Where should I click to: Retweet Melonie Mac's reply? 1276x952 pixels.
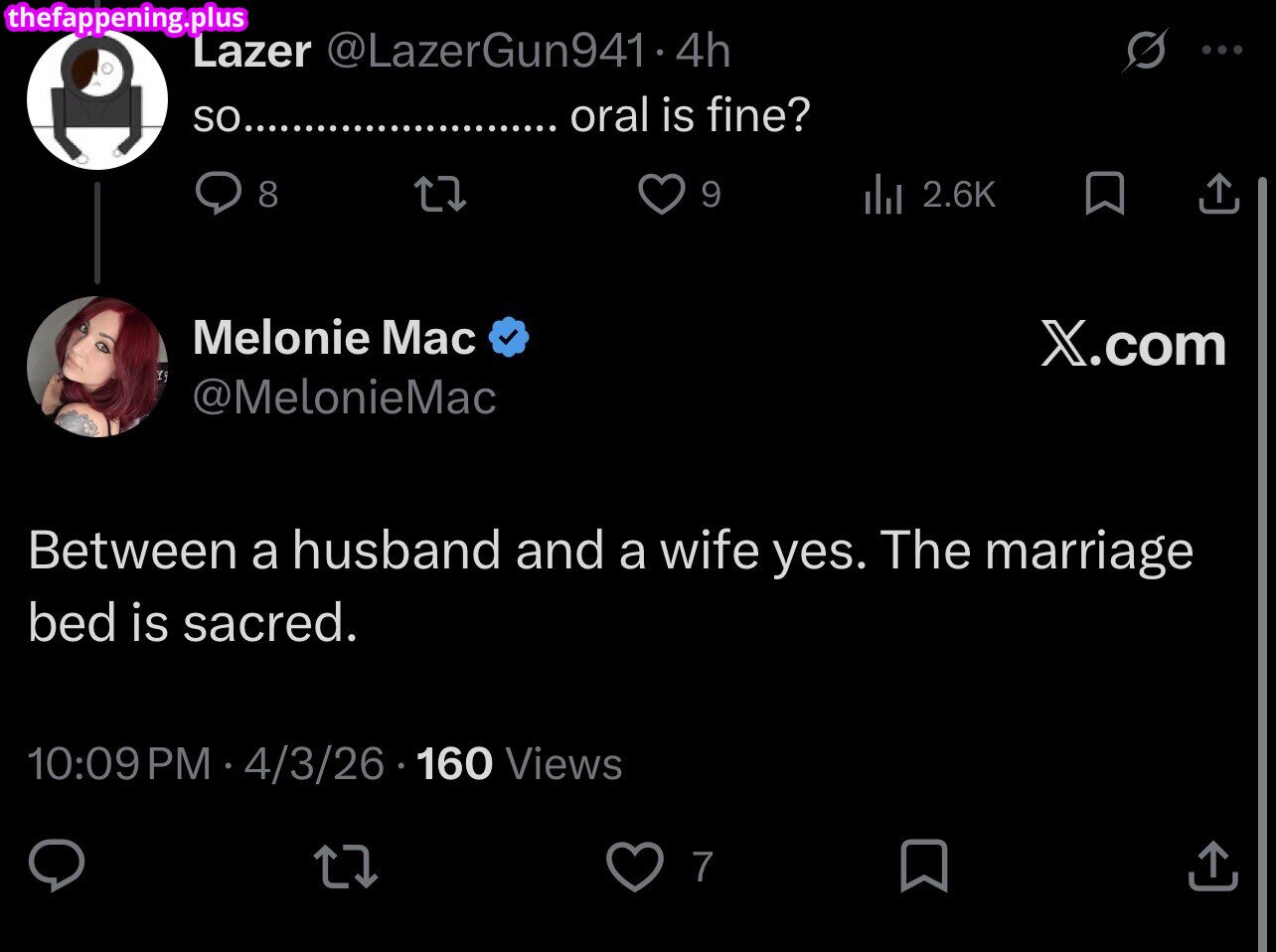[x=345, y=866]
